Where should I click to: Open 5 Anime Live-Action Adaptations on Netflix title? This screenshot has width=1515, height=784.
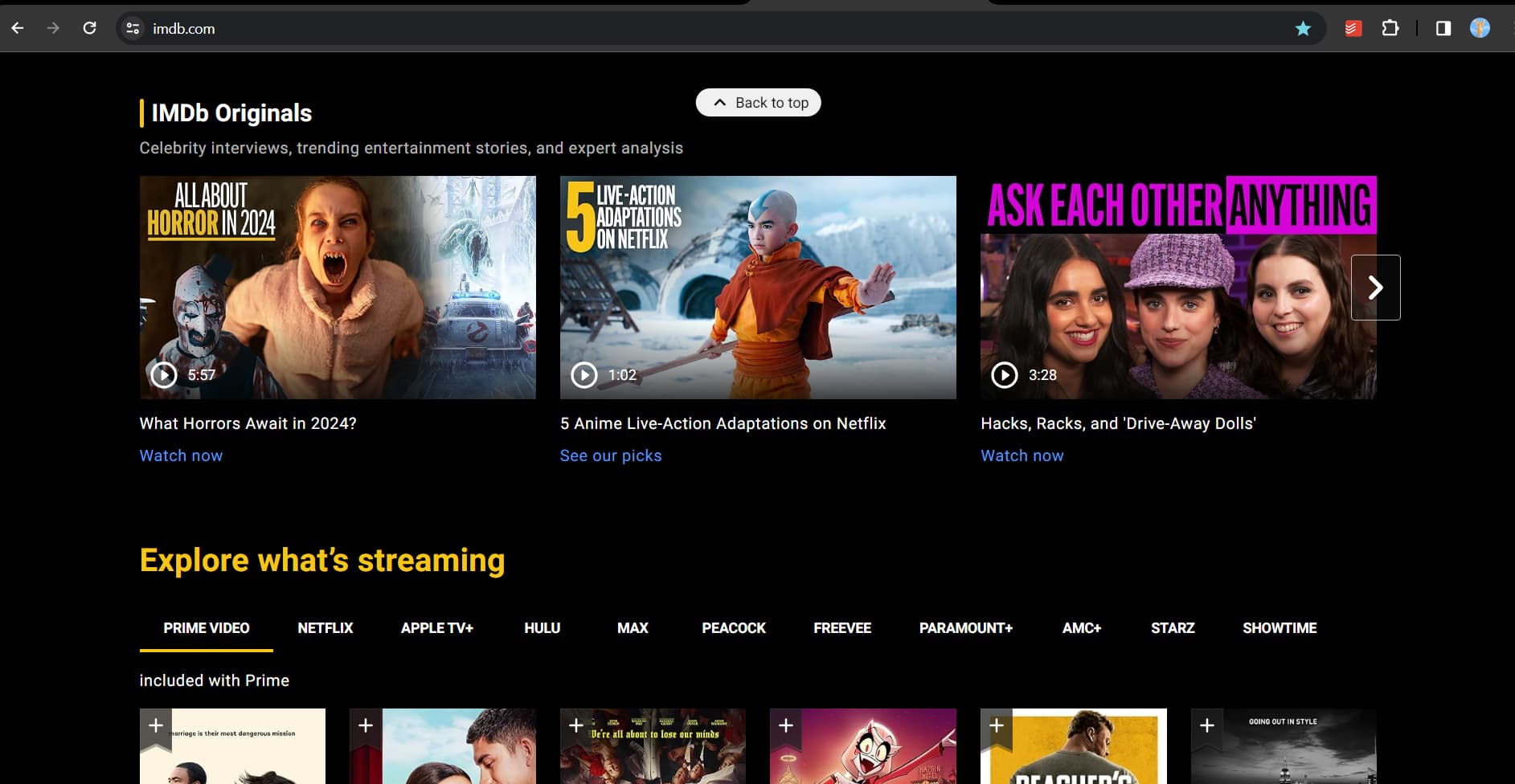(723, 423)
